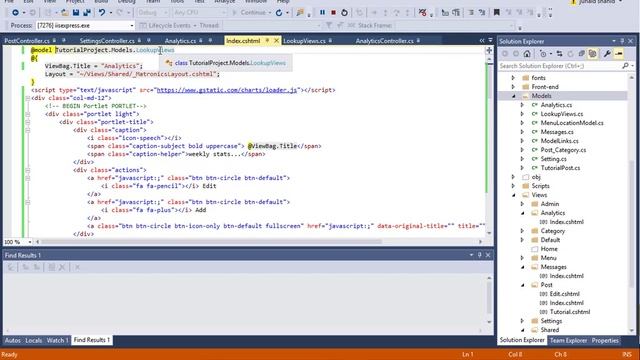Select MenuLocationModel.cs in Solution Explorer

[x=572, y=123]
